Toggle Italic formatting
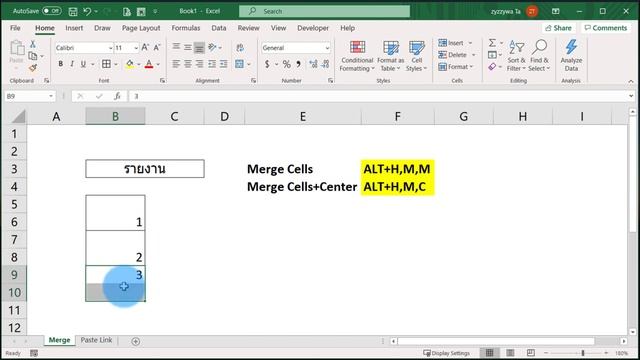Viewport: 640px width, 360px height. (x=72, y=64)
